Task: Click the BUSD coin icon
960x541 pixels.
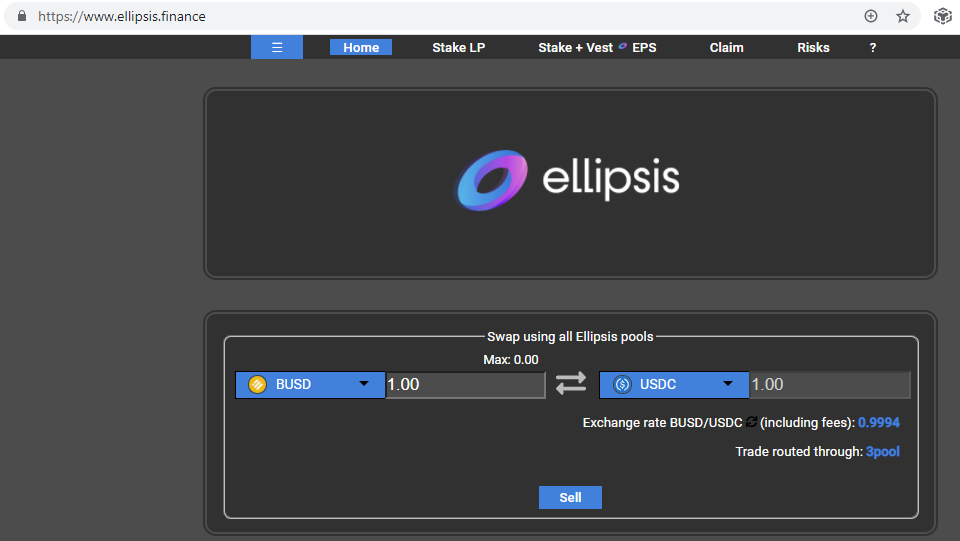Action: 257,384
